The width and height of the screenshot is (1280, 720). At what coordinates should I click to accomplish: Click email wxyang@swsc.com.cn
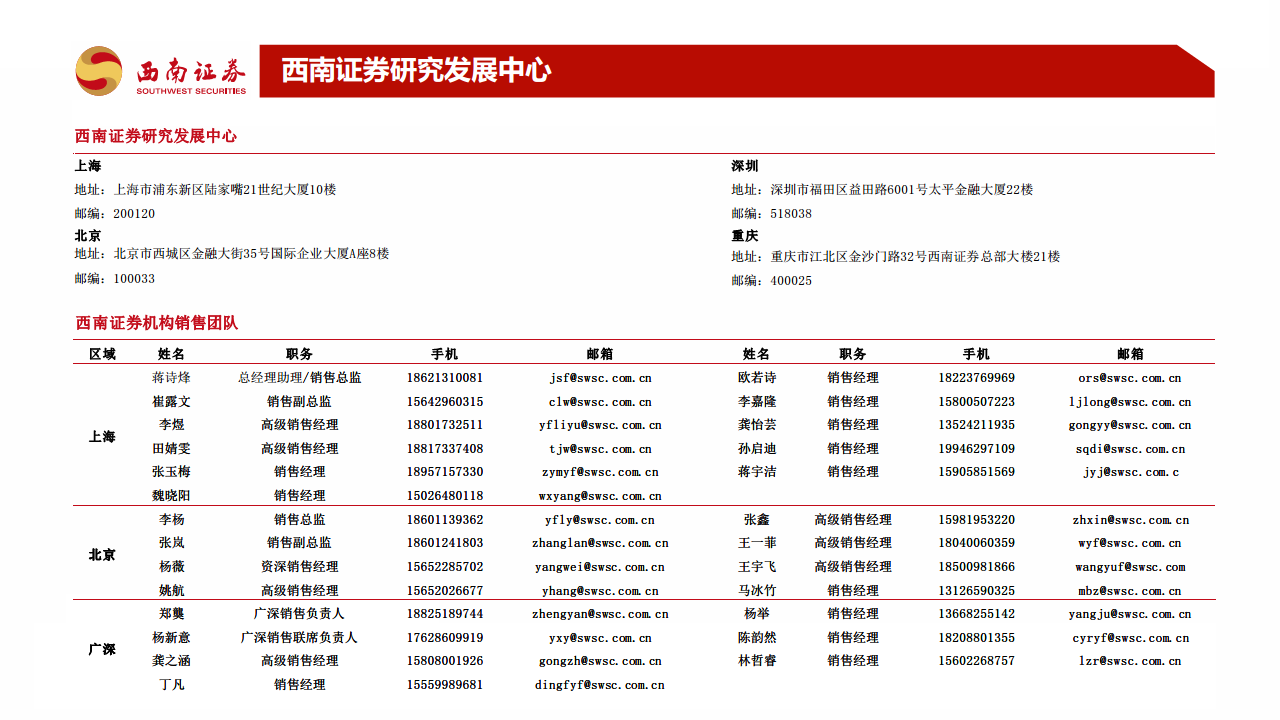click(x=600, y=496)
